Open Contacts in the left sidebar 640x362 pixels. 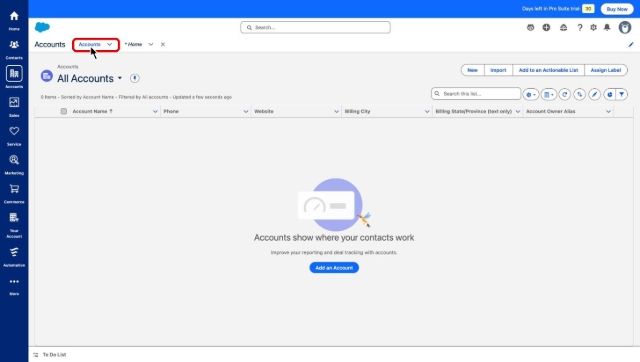pos(14,49)
